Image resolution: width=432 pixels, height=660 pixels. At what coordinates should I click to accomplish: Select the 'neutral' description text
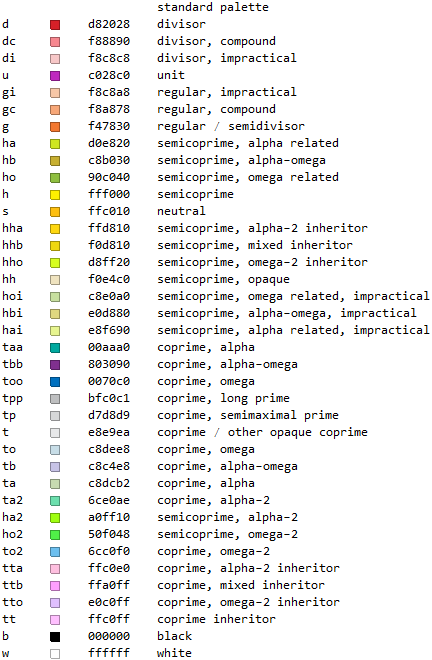click(x=181, y=211)
